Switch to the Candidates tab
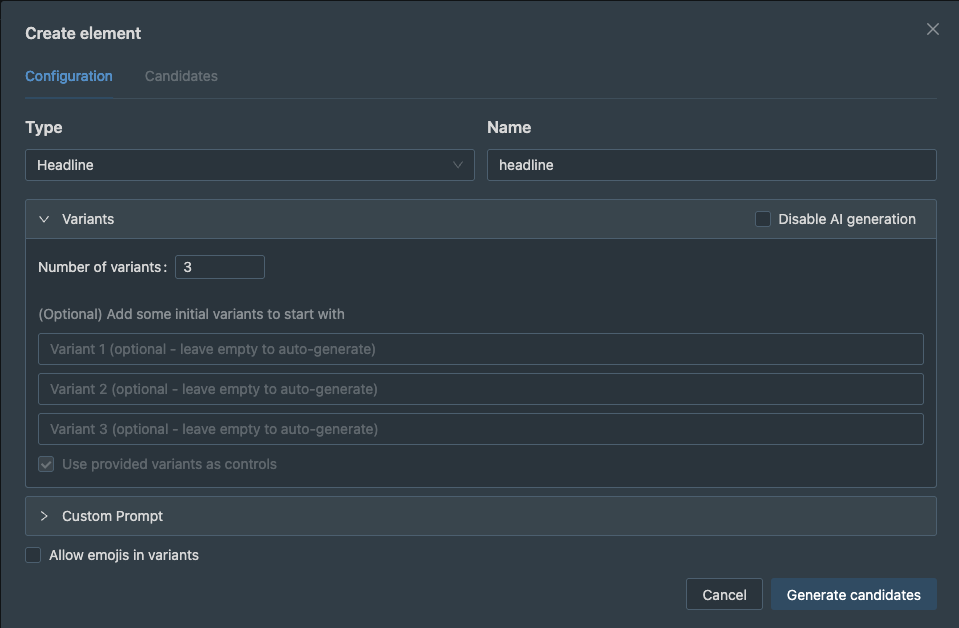 click(x=181, y=76)
